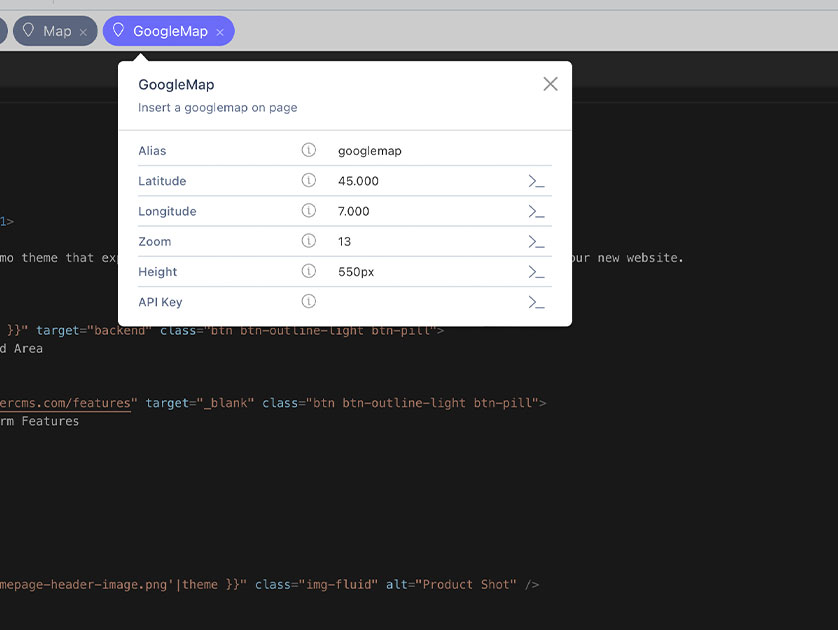Click the 'd Area' code line
This screenshot has width=838, height=630.
[21, 348]
